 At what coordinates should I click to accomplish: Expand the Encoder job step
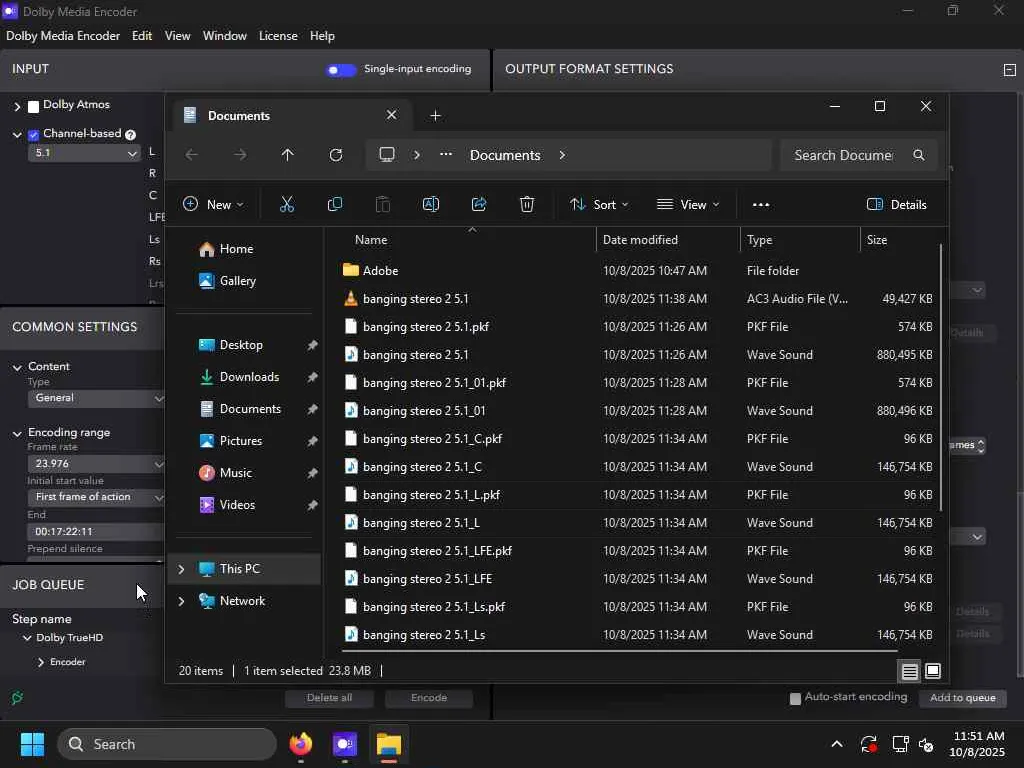pyautogui.click(x=41, y=662)
